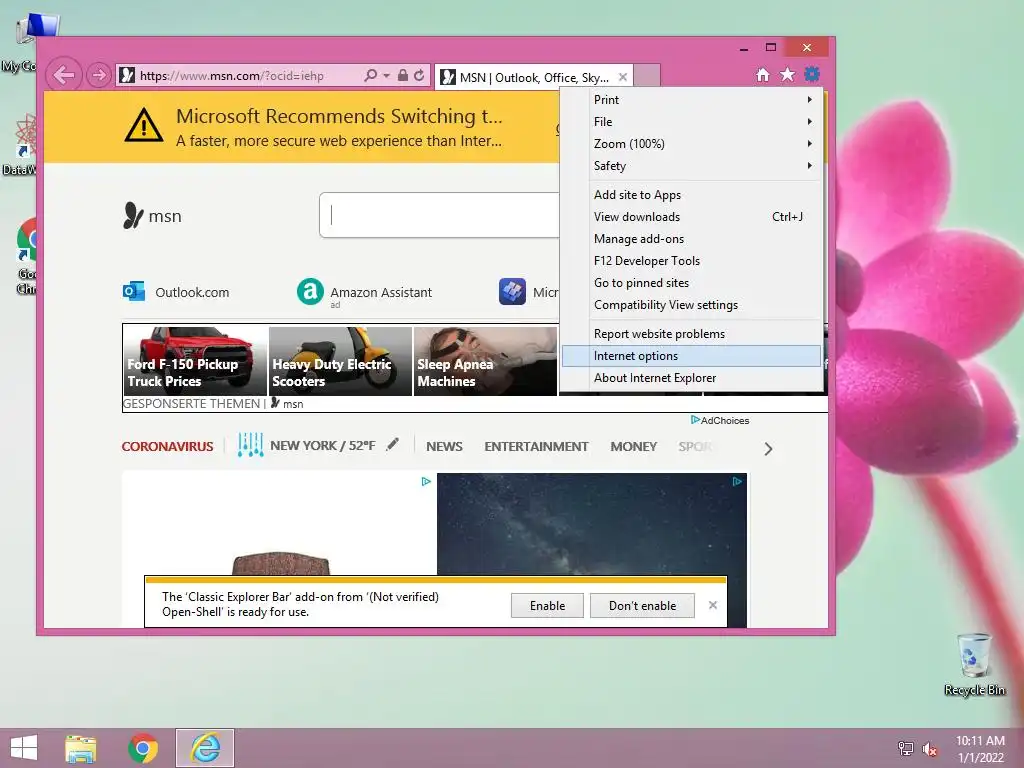Choose Add site to Apps
The height and width of the screenshot is (768, 1024).
(x=692, y=195)
